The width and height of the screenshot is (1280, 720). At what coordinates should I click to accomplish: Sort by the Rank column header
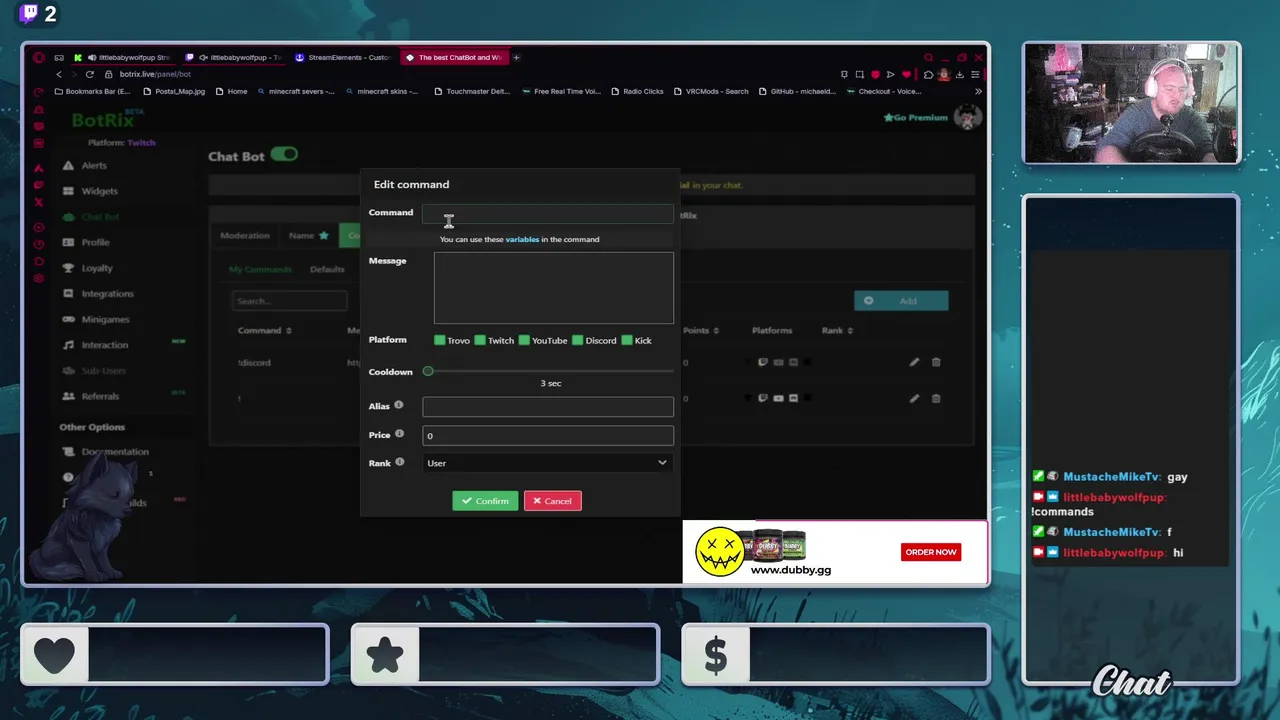[836, 330]
